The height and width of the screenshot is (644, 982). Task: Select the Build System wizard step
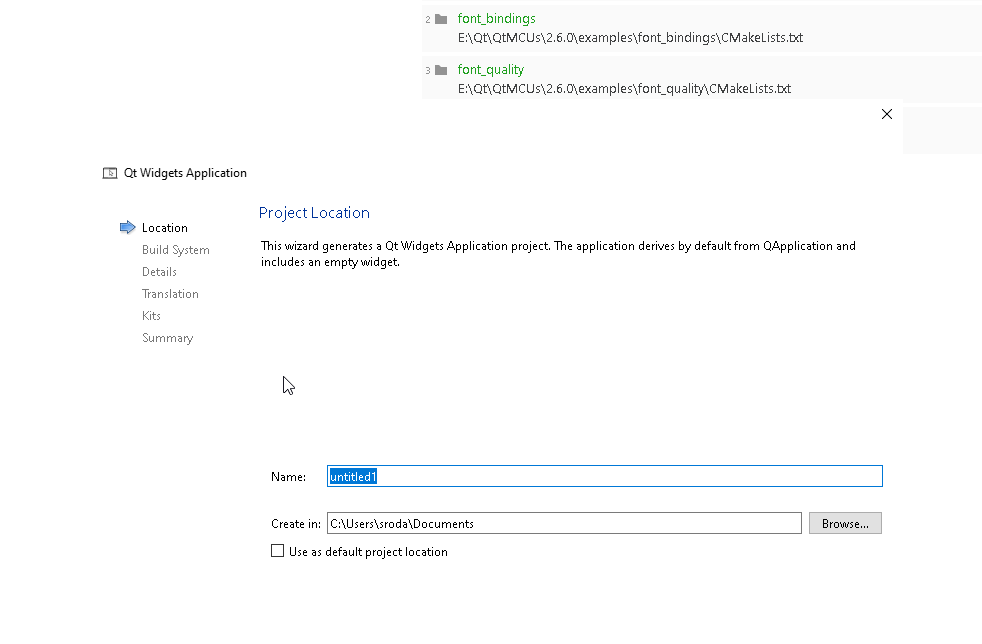176,250
